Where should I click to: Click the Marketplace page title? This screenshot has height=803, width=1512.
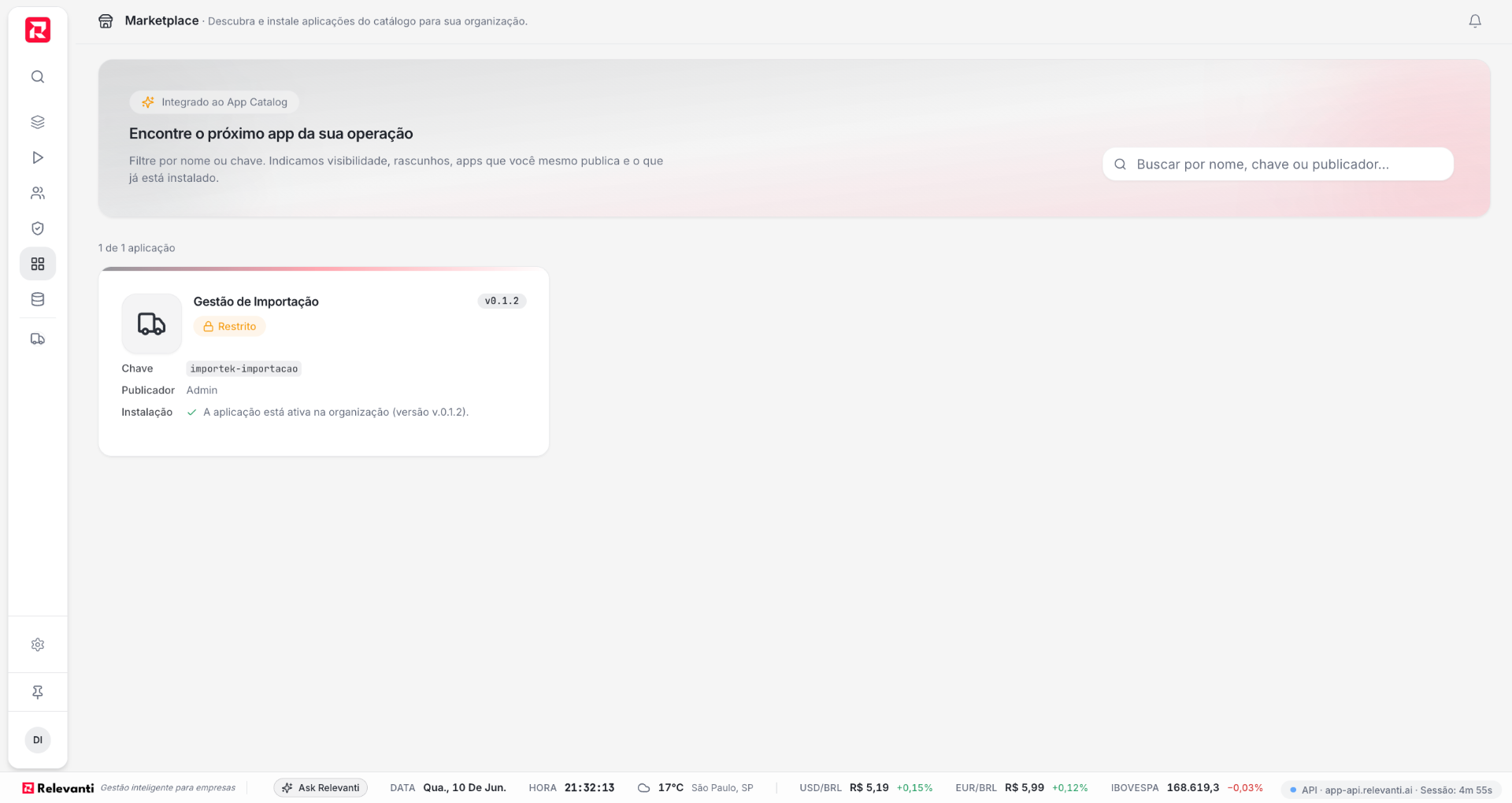[161, 21]
